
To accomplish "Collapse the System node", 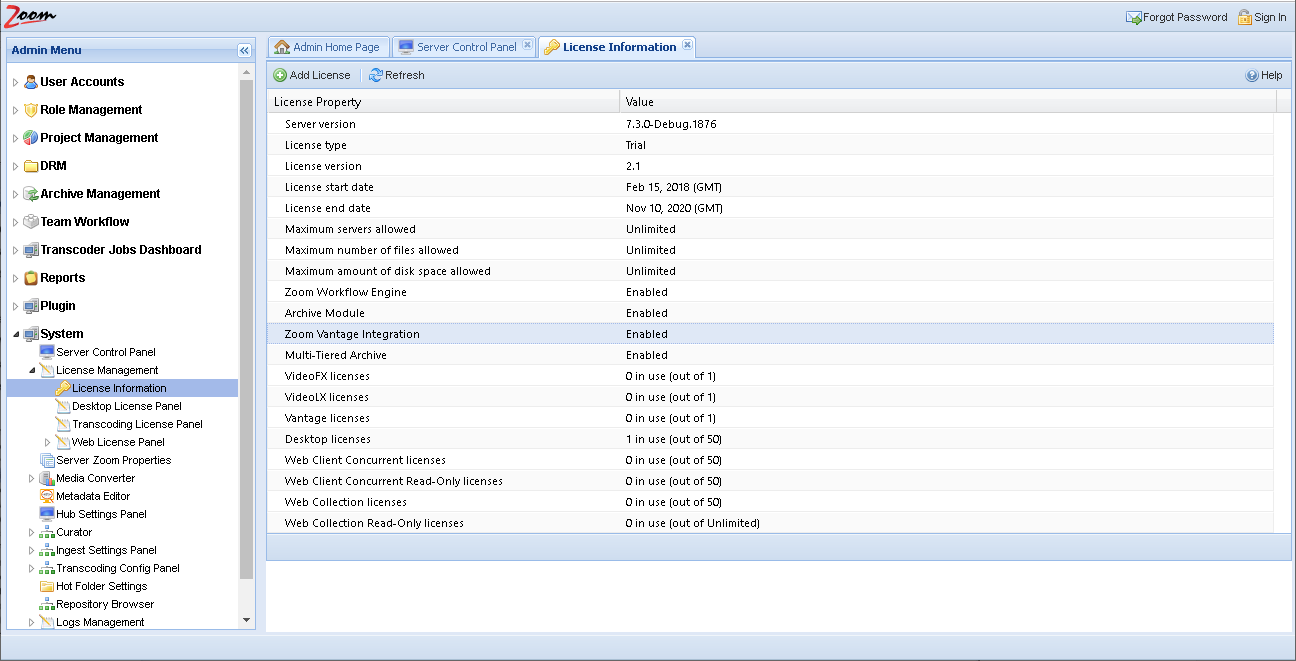I will click(15, 334).
